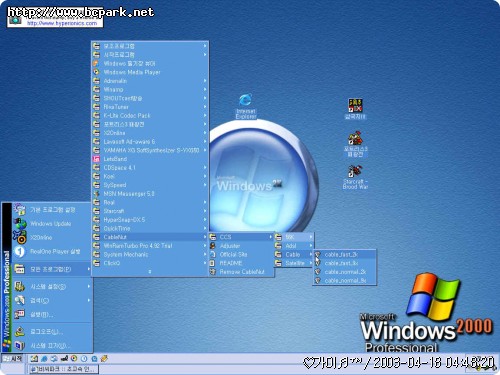Click the Show Desktop quick launch icon
500x375 pixels.
point(34,359)
